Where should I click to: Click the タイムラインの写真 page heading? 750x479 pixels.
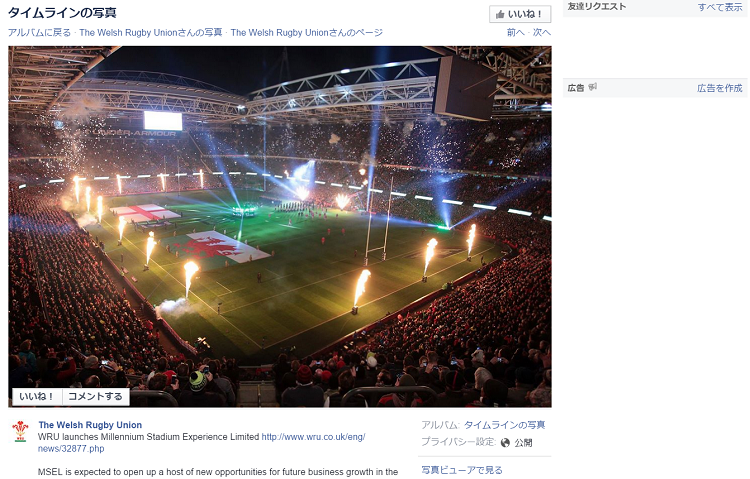62,13
